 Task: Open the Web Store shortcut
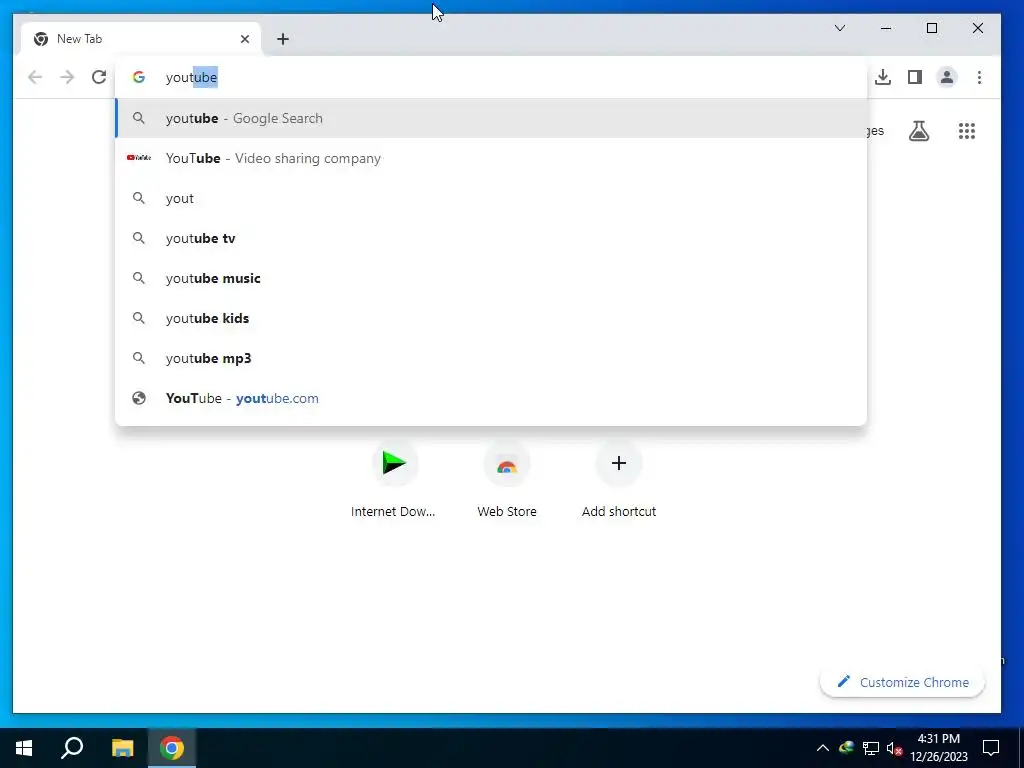click(507, 480)
